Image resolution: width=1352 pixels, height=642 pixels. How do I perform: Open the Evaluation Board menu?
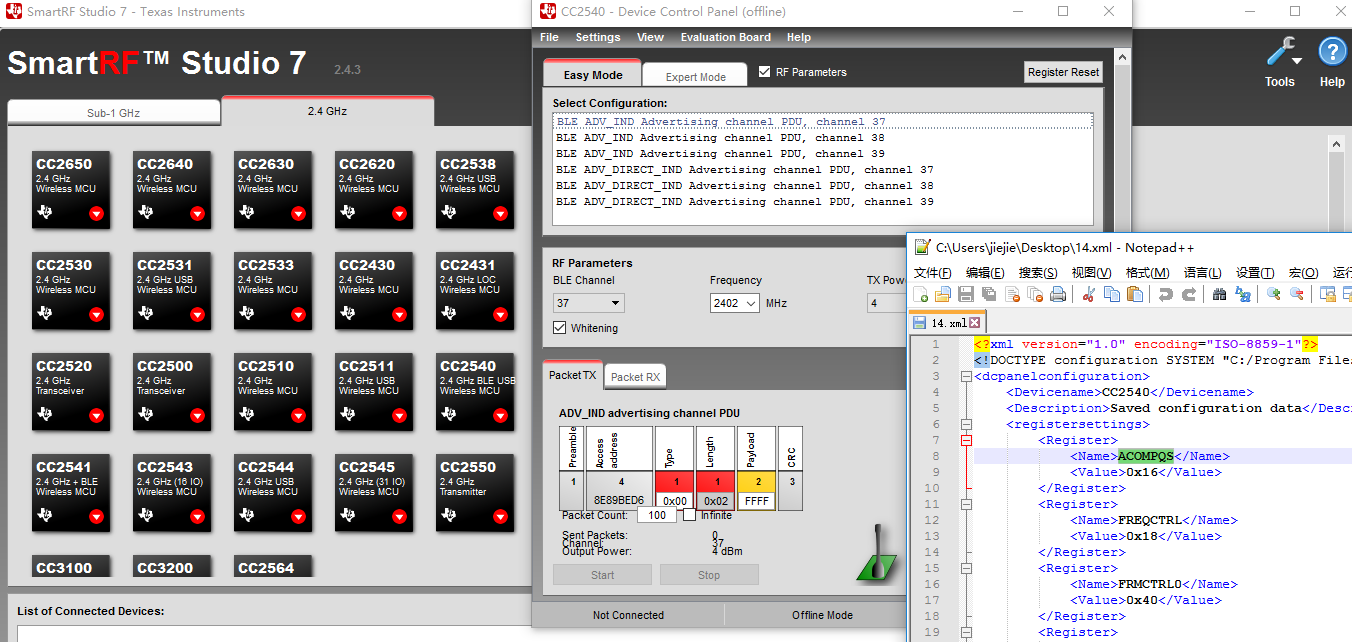[x=726, y=37]
